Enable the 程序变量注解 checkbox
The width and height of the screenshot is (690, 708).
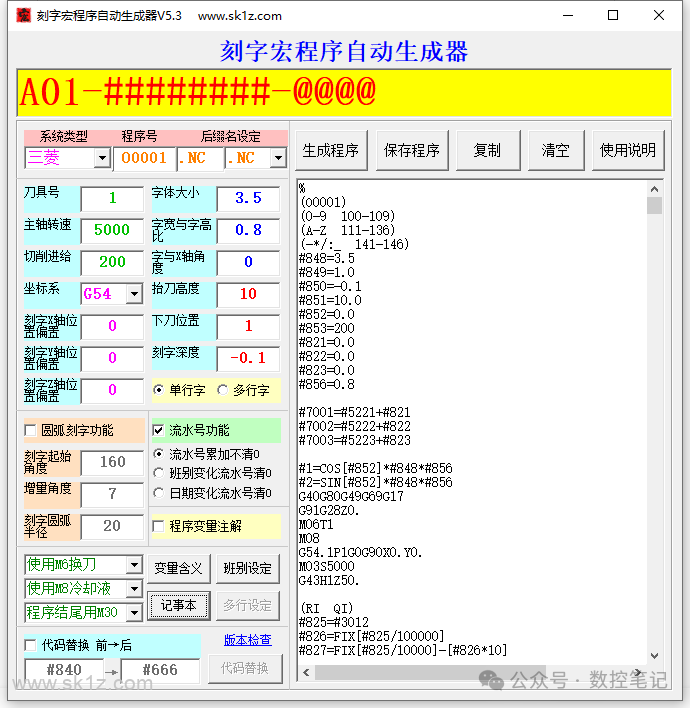(158, 526)
